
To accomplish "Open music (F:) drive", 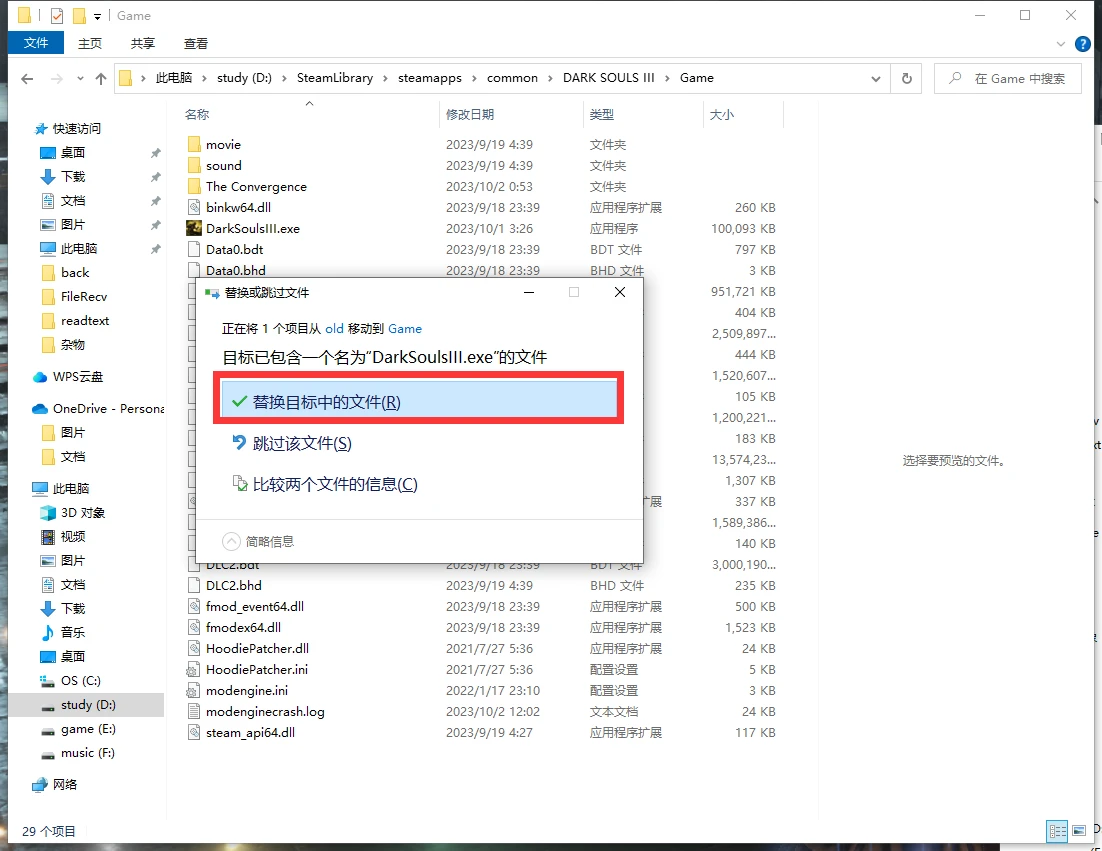I will 87,753.
